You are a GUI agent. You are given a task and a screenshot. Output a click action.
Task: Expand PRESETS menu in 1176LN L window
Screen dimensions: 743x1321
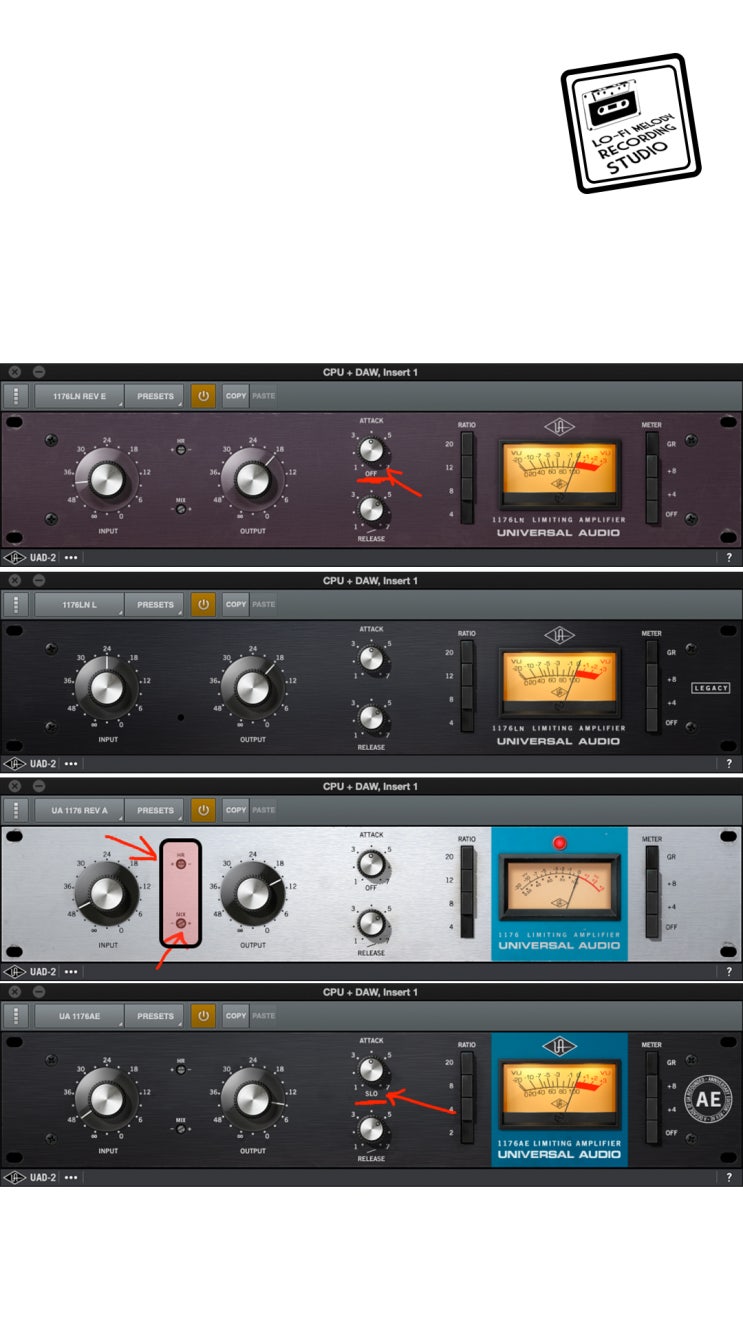[x=155, y=604]
